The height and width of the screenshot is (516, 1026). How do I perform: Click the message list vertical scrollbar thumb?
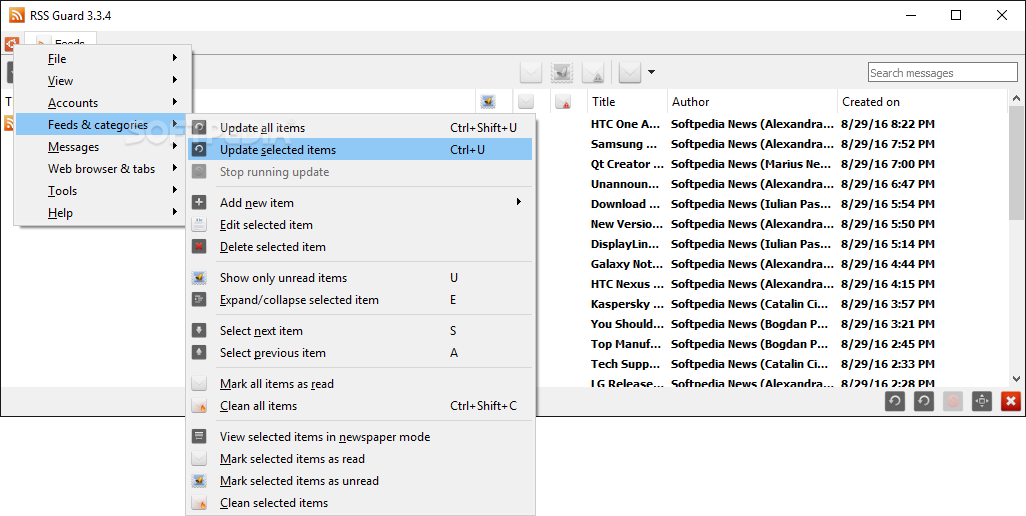[1016, 163]
